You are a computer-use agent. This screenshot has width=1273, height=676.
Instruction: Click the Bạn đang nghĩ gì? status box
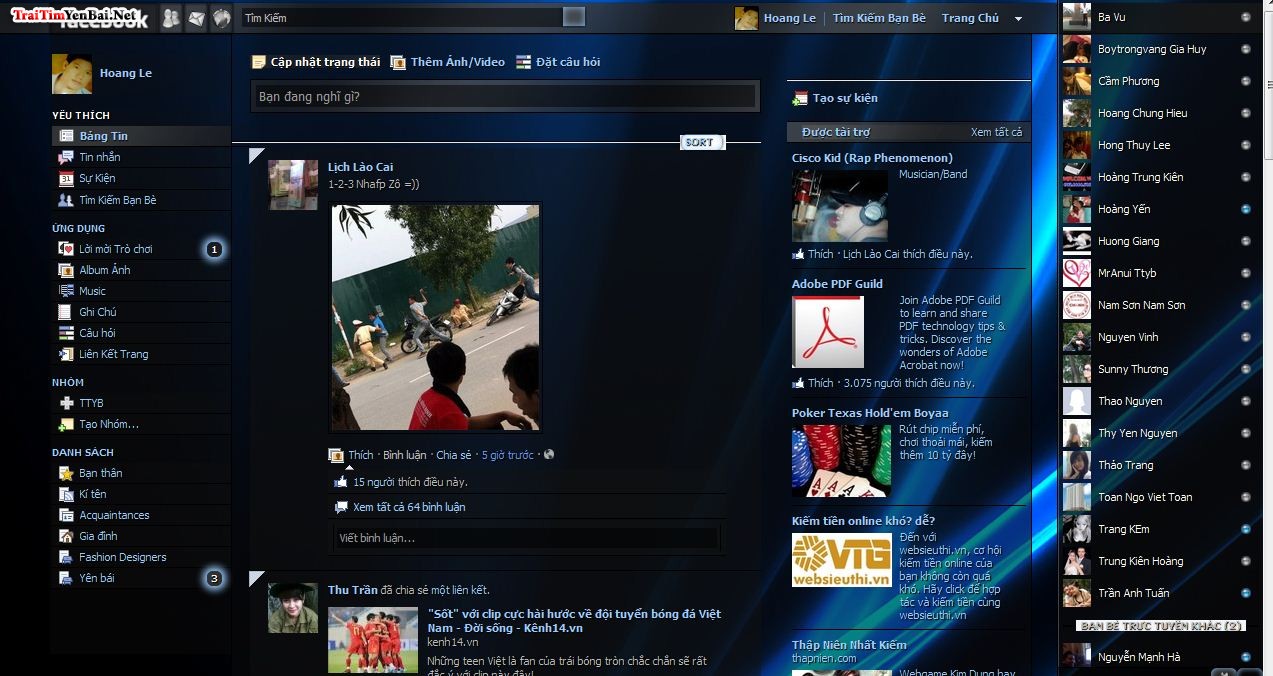pos(504,97)
